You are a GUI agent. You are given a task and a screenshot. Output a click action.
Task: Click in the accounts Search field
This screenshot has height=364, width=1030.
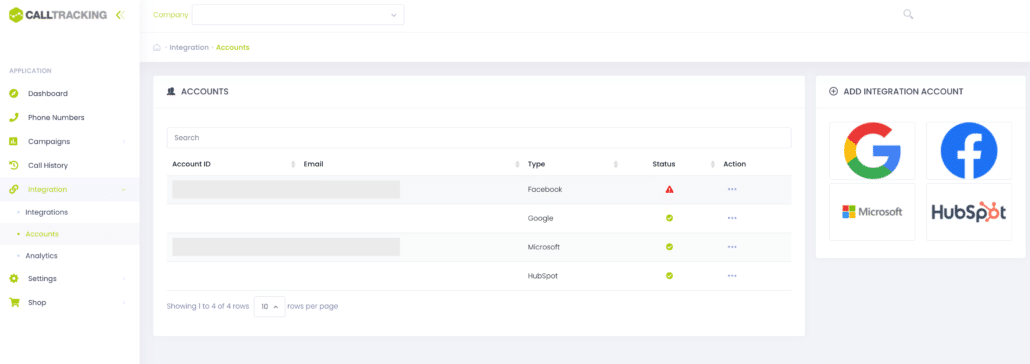[x=479, y=138]
